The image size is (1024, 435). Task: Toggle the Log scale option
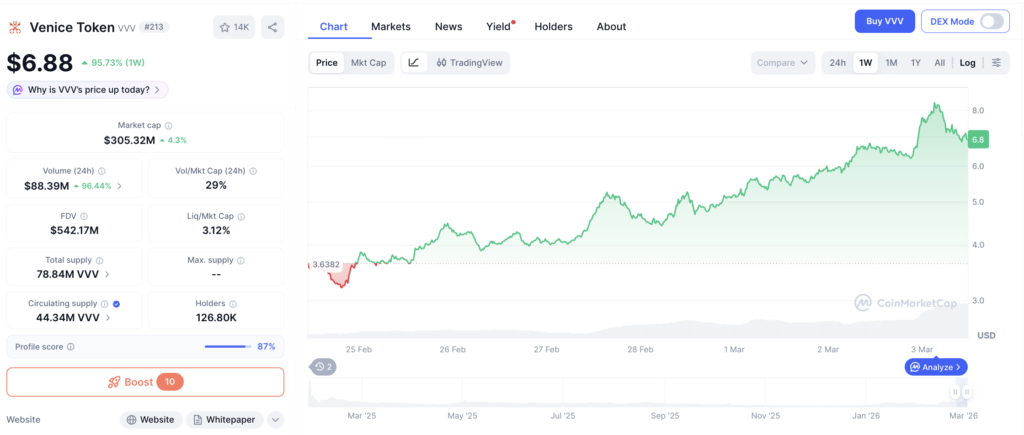(967, 63)
